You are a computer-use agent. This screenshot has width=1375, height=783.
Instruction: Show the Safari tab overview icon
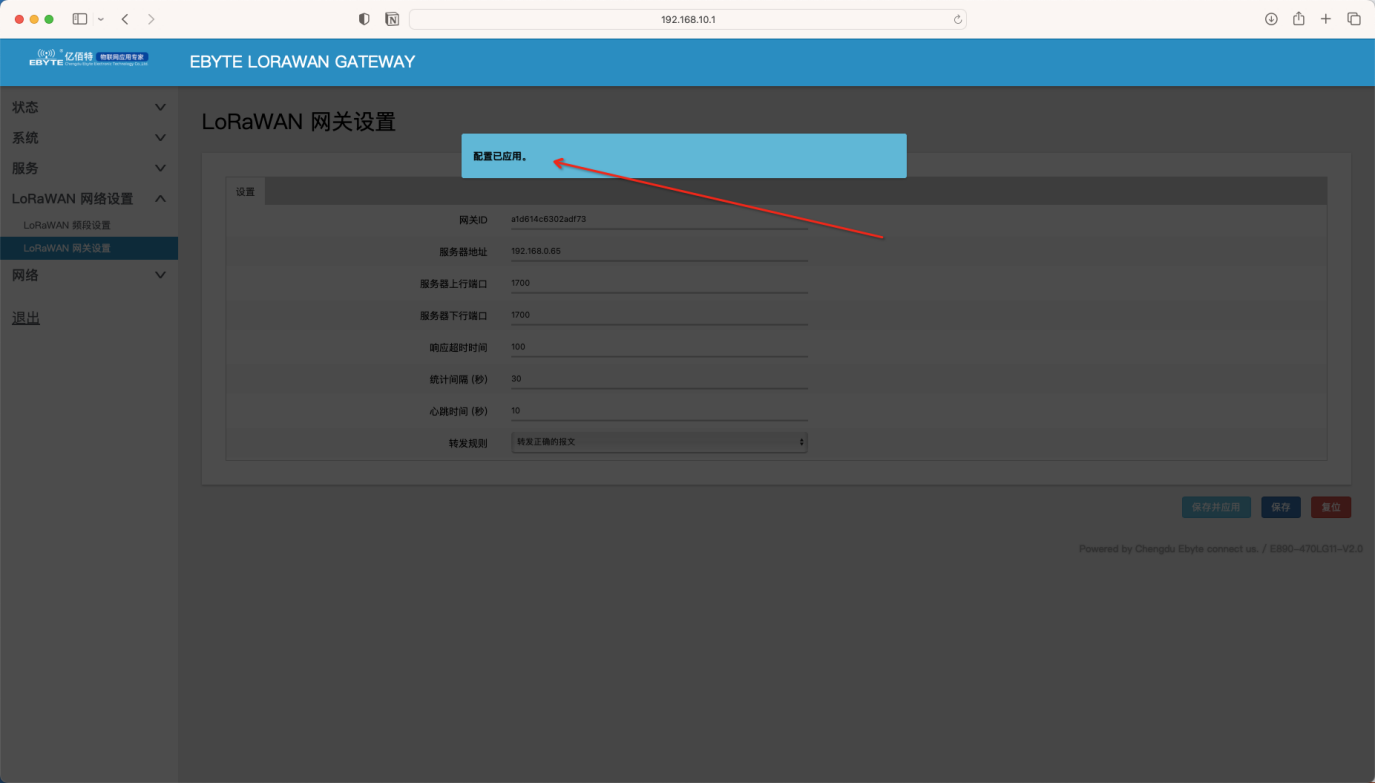tap(1354, 18)
